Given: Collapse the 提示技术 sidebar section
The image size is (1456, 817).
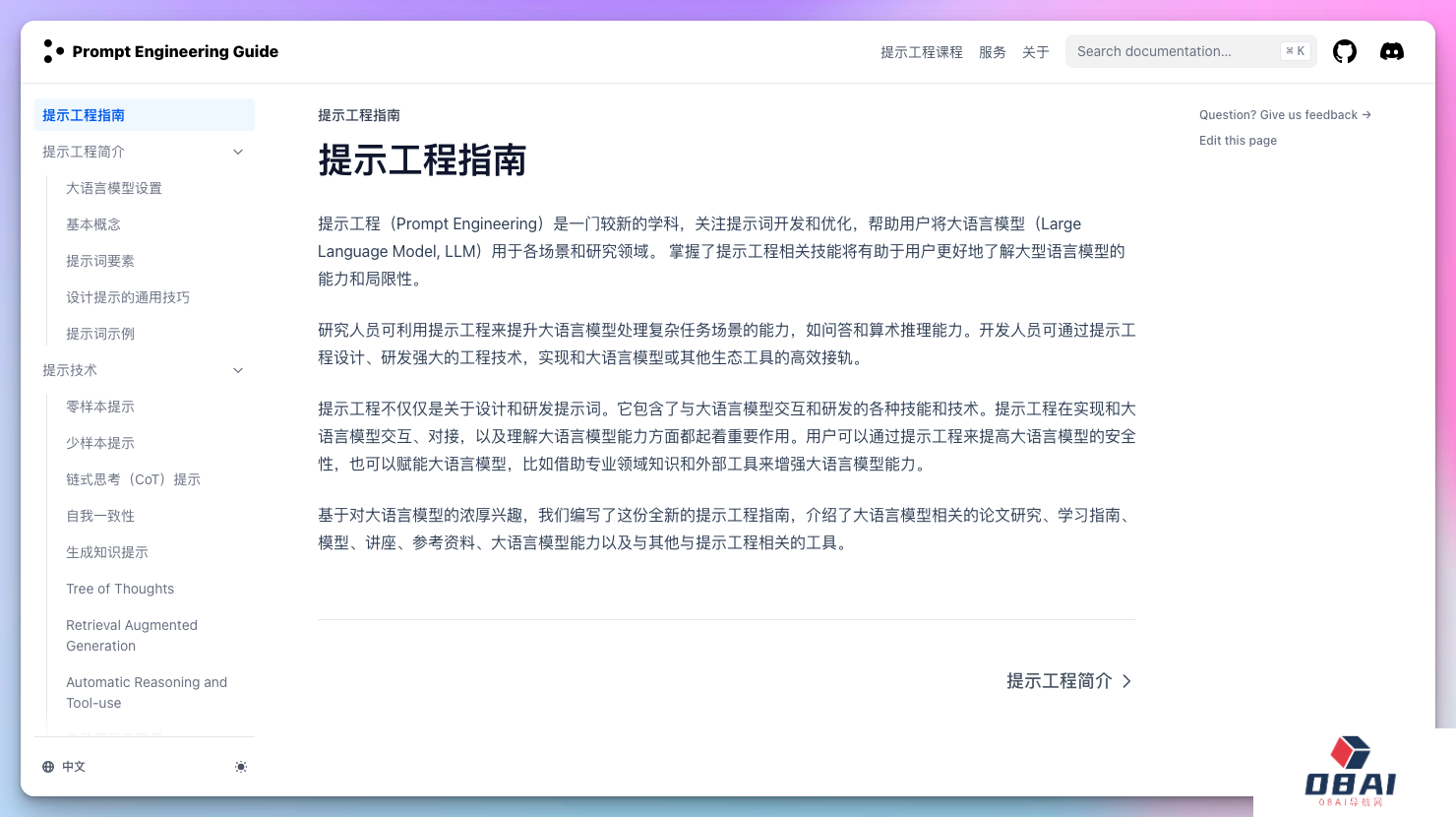Looking at the screenshot, I should click(x=237, y=370).
